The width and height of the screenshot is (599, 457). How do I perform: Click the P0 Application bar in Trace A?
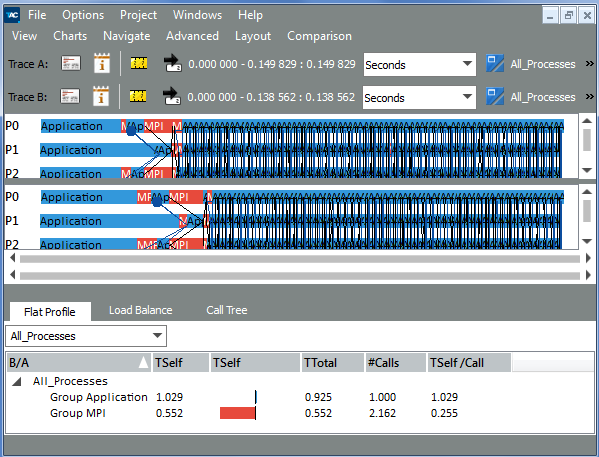click(x=81, y=126)
